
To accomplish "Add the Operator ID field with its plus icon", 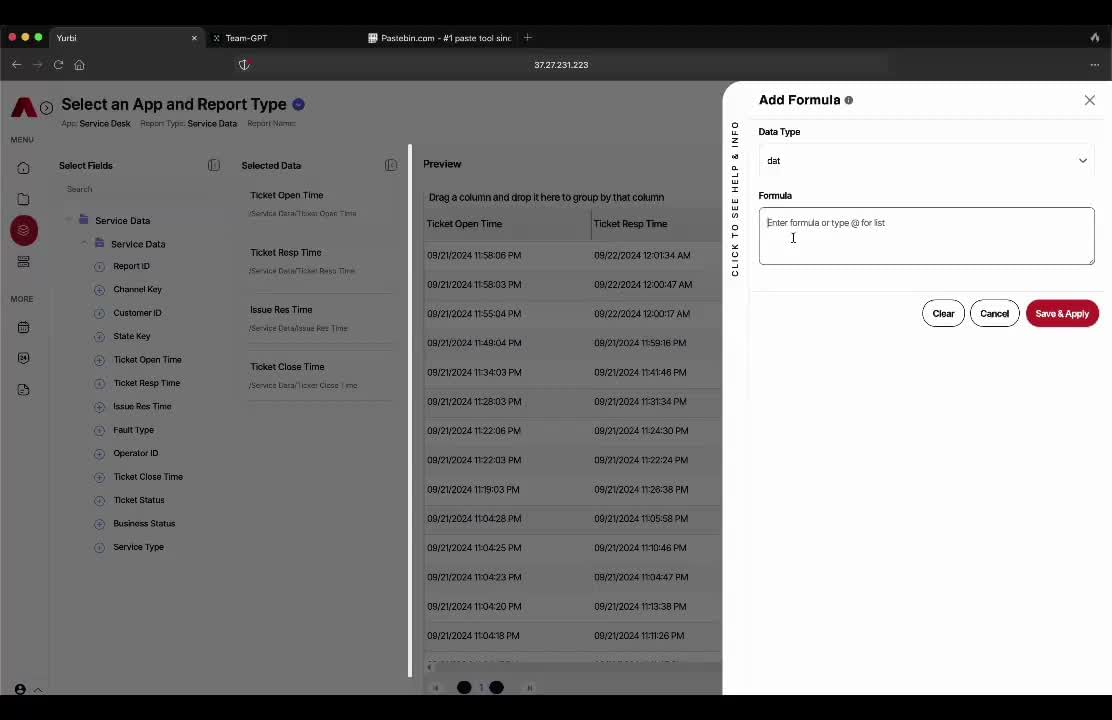I will (x=99, y=453).
